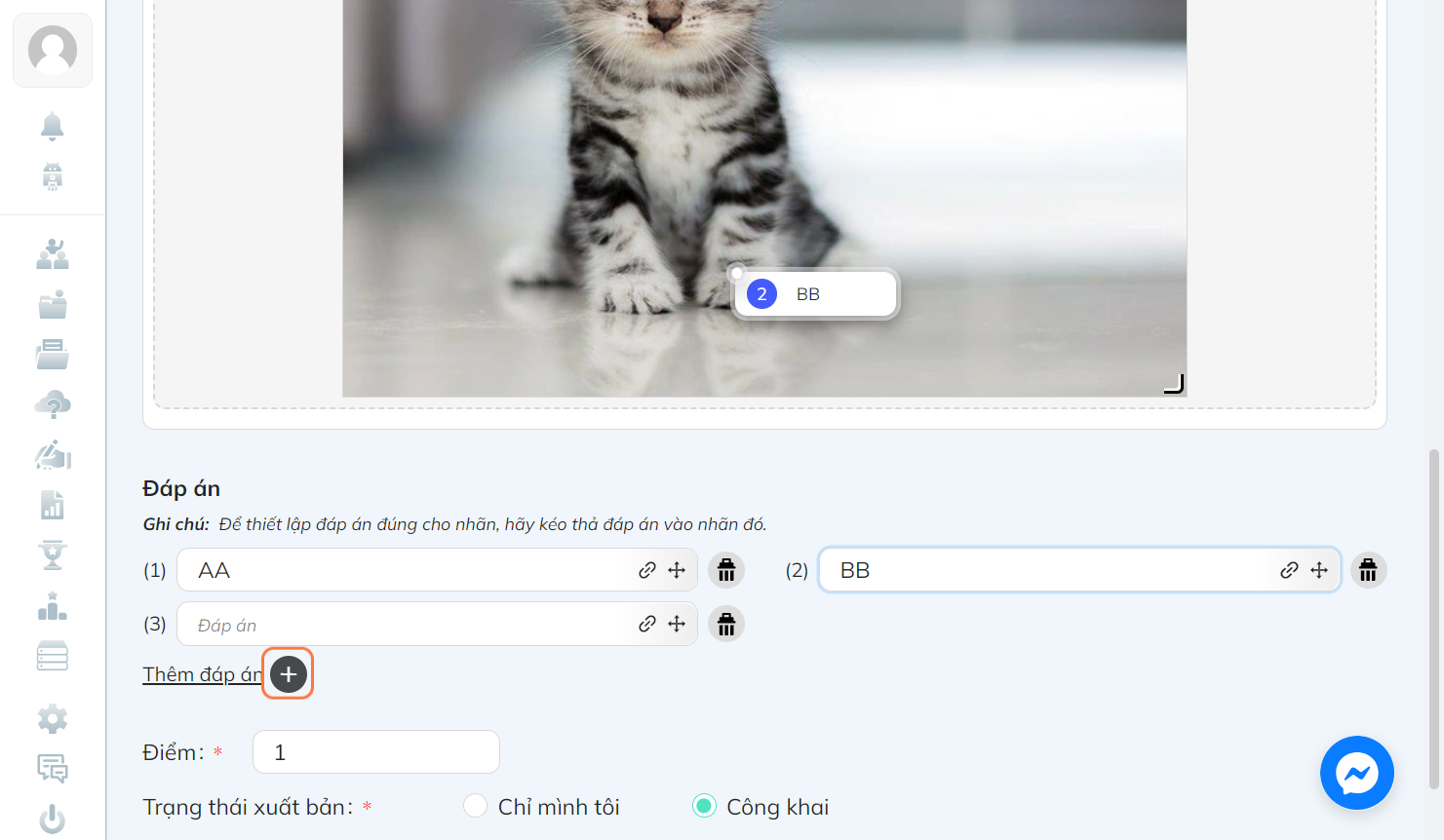Focus the AA answer input field
The width and height of the screenshot is (1444, 840).
pos(437,570)
